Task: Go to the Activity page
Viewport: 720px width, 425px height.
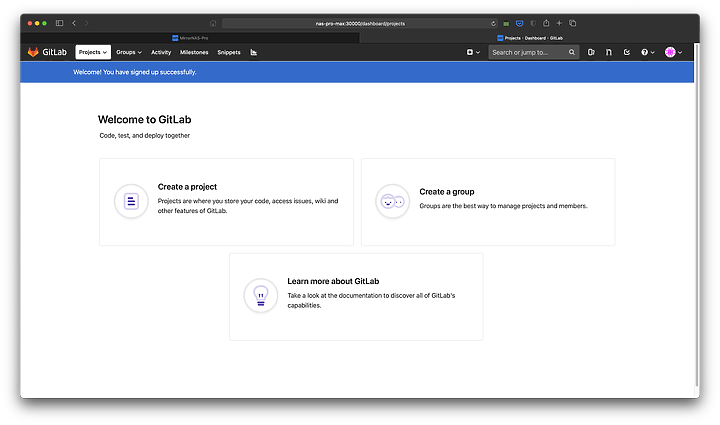Action: tap(161, 52)
